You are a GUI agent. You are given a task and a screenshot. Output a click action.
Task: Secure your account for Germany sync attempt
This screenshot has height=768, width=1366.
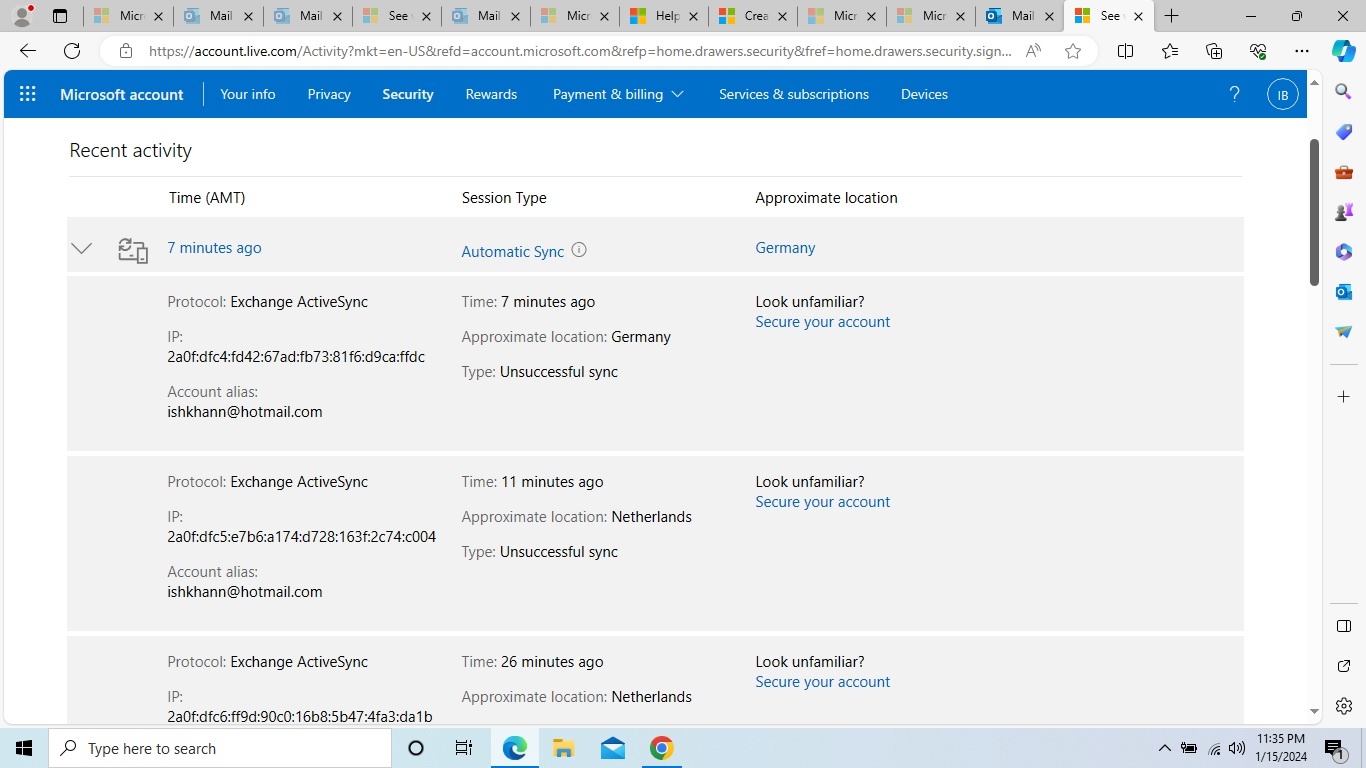(822, 322)
